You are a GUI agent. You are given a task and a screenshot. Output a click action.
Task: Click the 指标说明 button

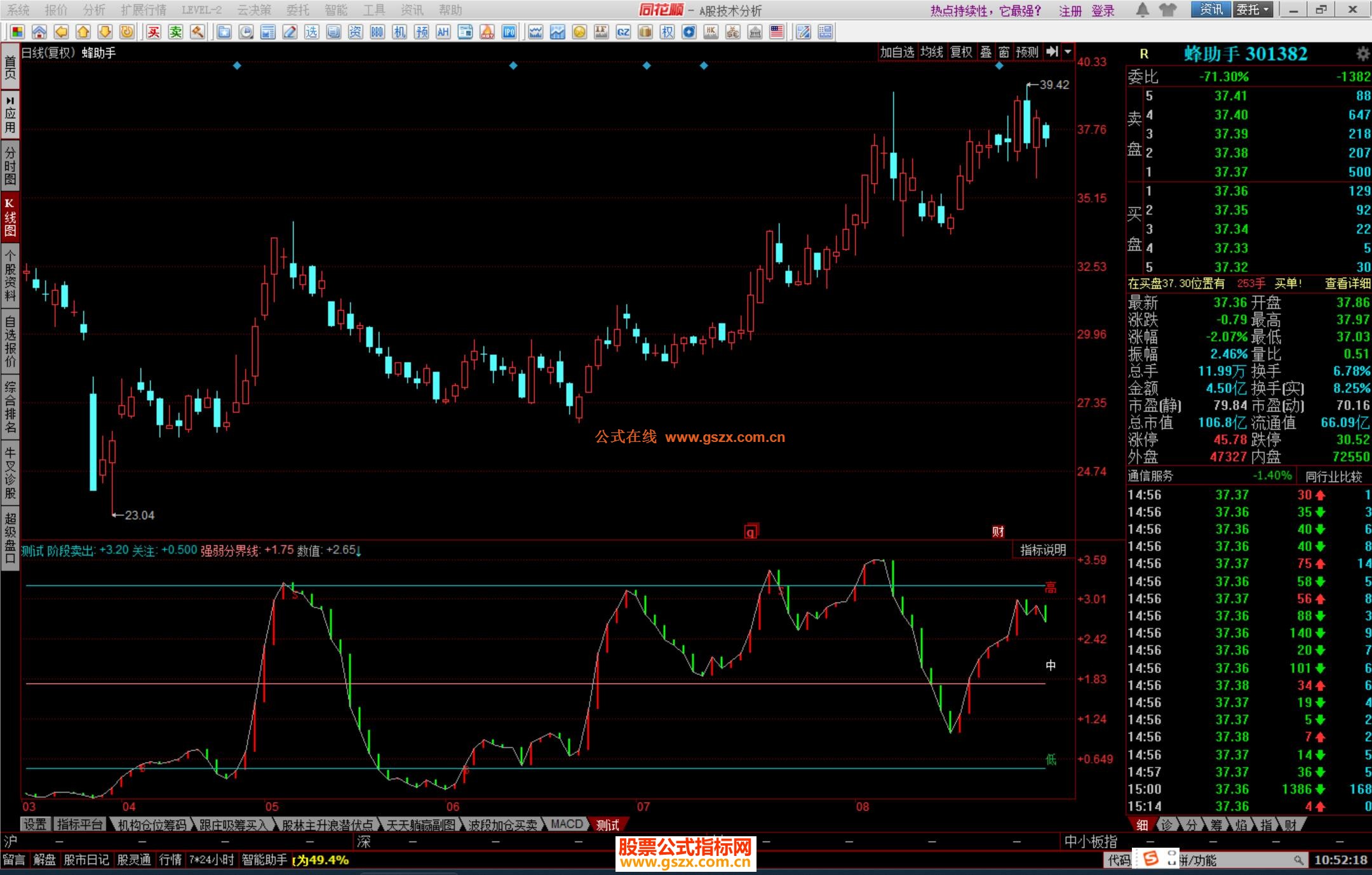point(1042,550)
